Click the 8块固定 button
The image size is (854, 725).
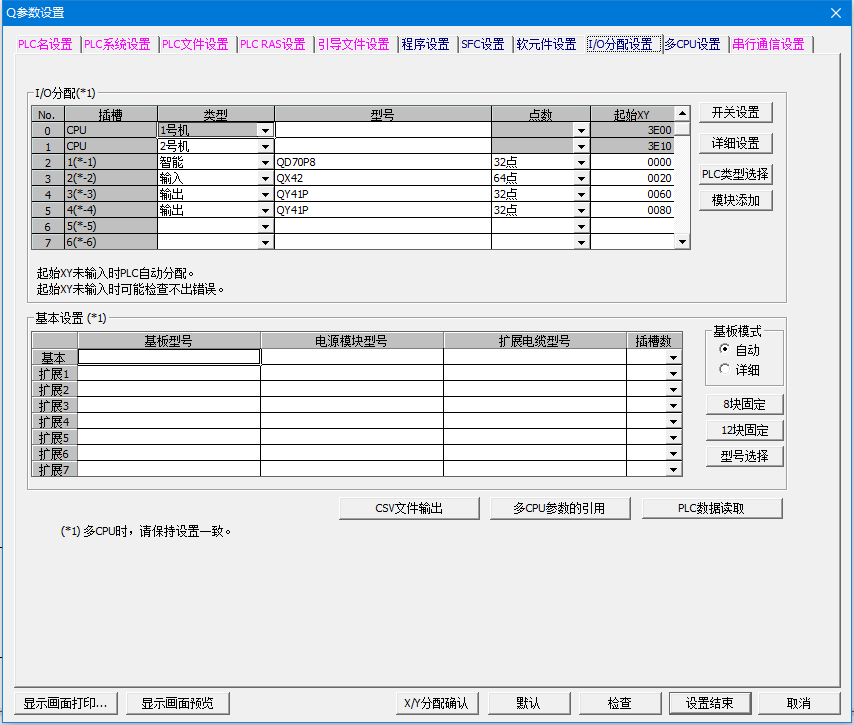pyautogui.click(x=744, y=404)
